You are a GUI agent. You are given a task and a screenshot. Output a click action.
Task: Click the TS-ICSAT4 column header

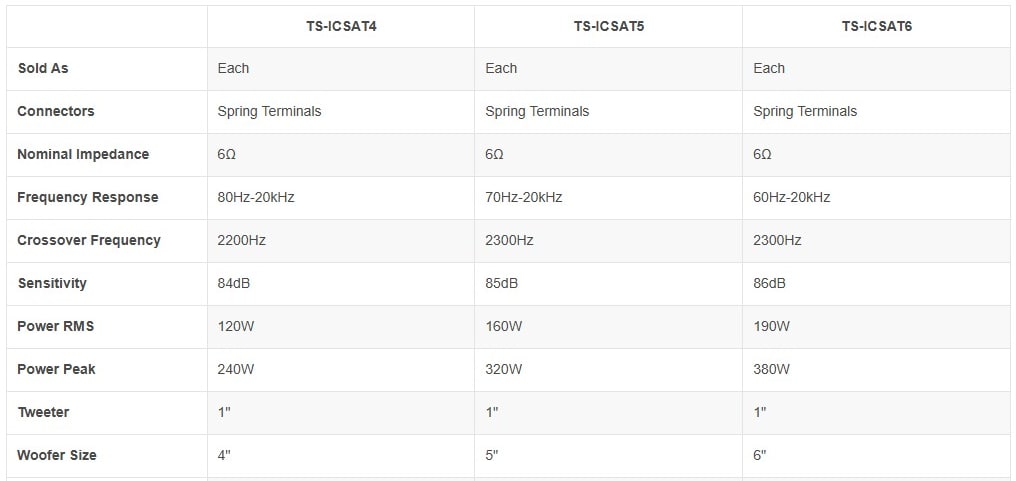[x=341, y=27]
